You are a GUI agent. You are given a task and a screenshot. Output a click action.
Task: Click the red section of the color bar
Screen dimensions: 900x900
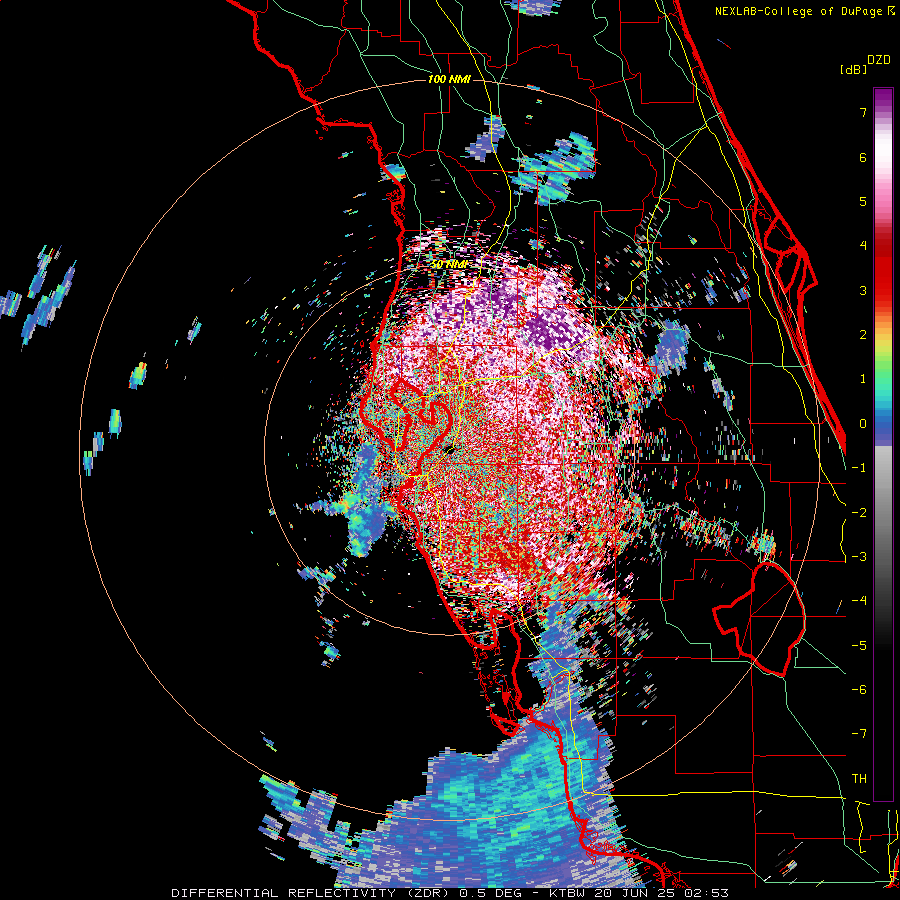pos(883,270)
